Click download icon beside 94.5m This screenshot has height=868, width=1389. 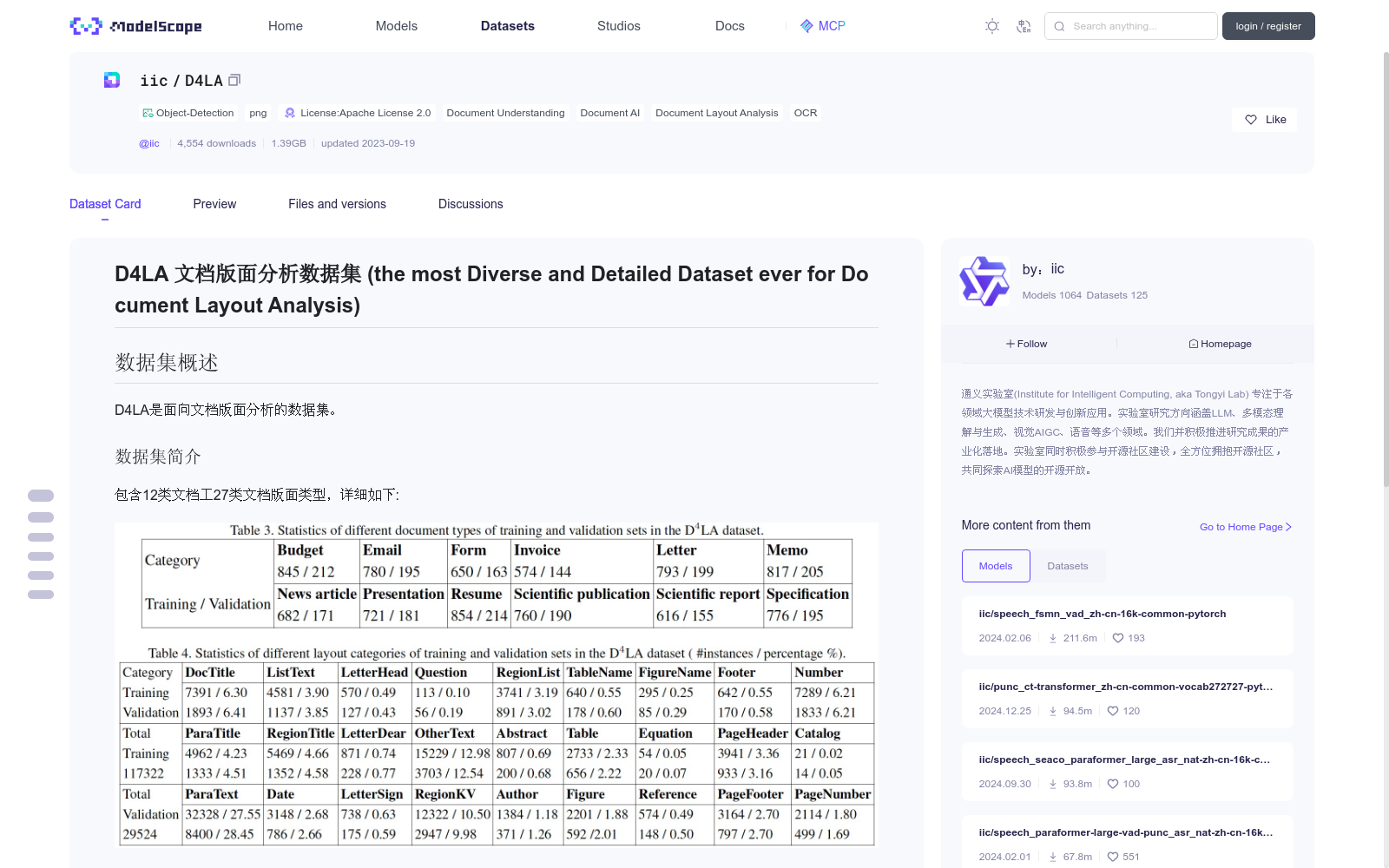pyautogui.click(x=1053, y=711)
